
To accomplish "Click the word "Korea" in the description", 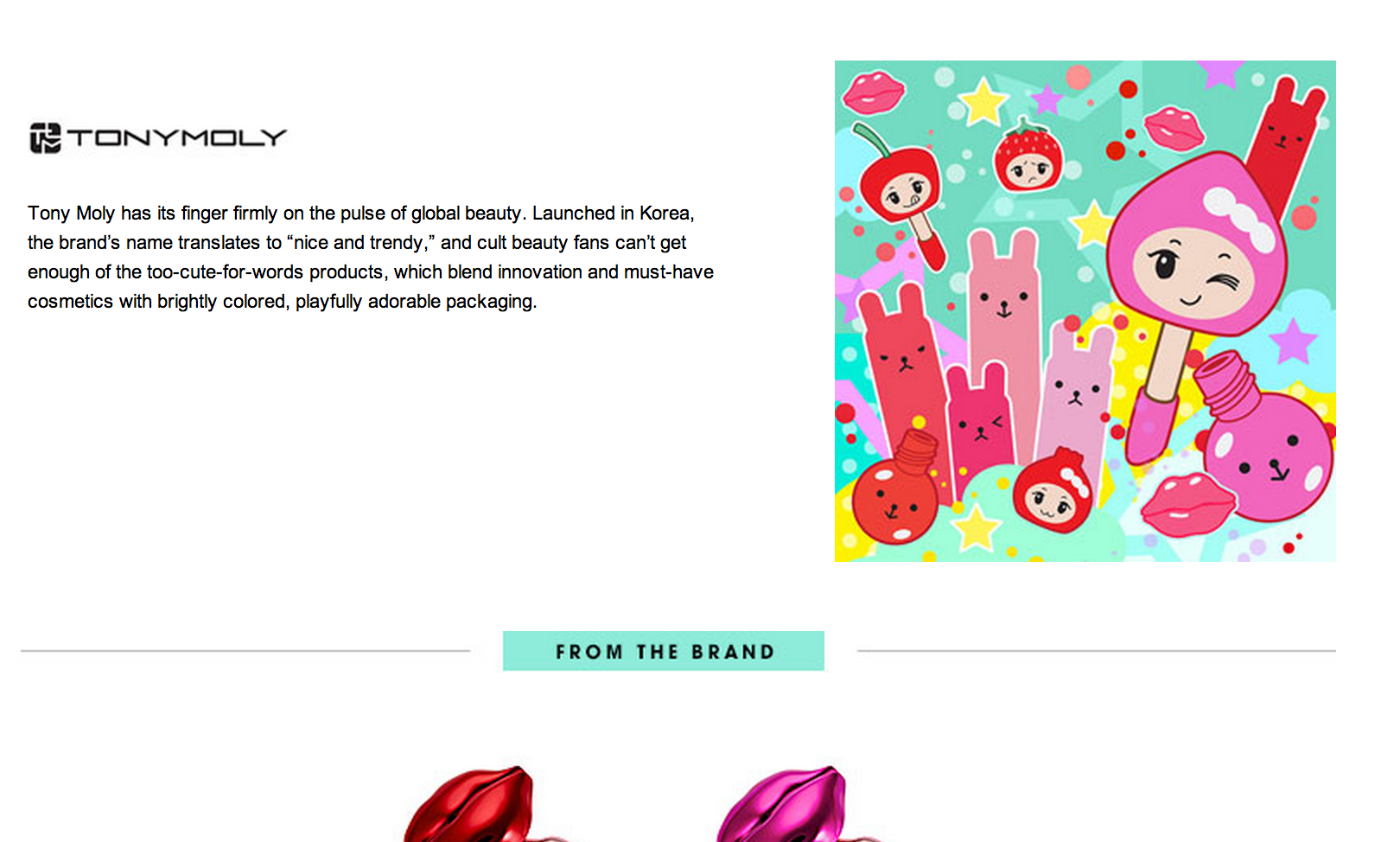I will [665, 214].
